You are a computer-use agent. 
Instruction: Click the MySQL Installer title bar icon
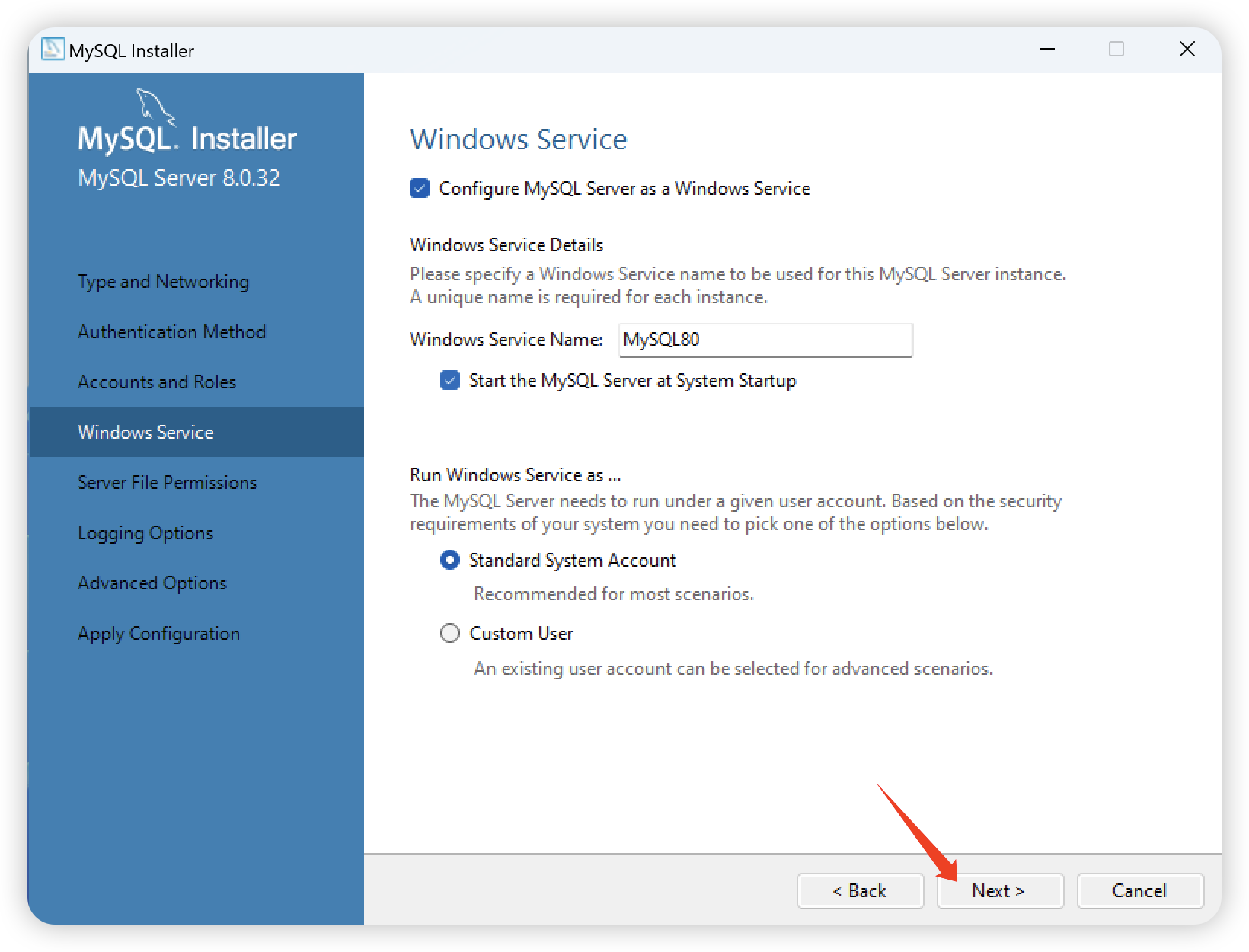pos(53,50)
